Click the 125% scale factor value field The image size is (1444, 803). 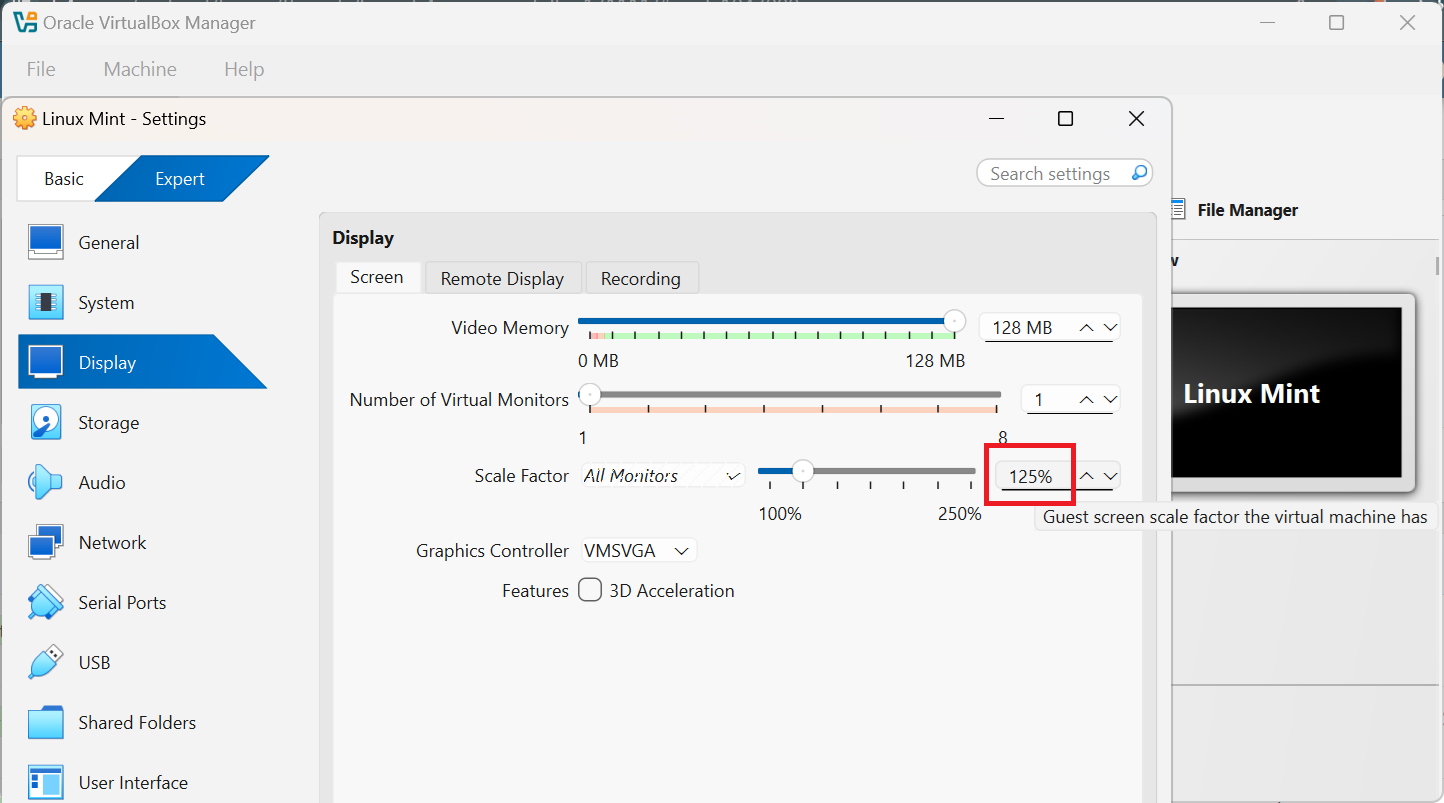click(x=1031, y=476)
